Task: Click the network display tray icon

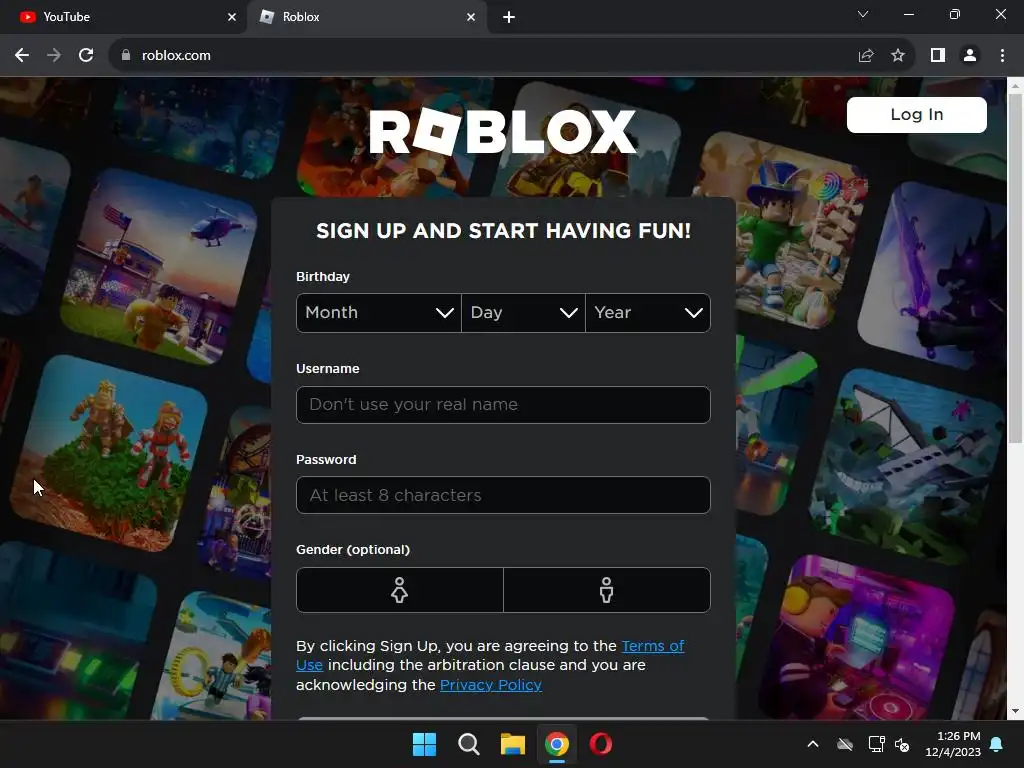Action: tap(876, 744)
